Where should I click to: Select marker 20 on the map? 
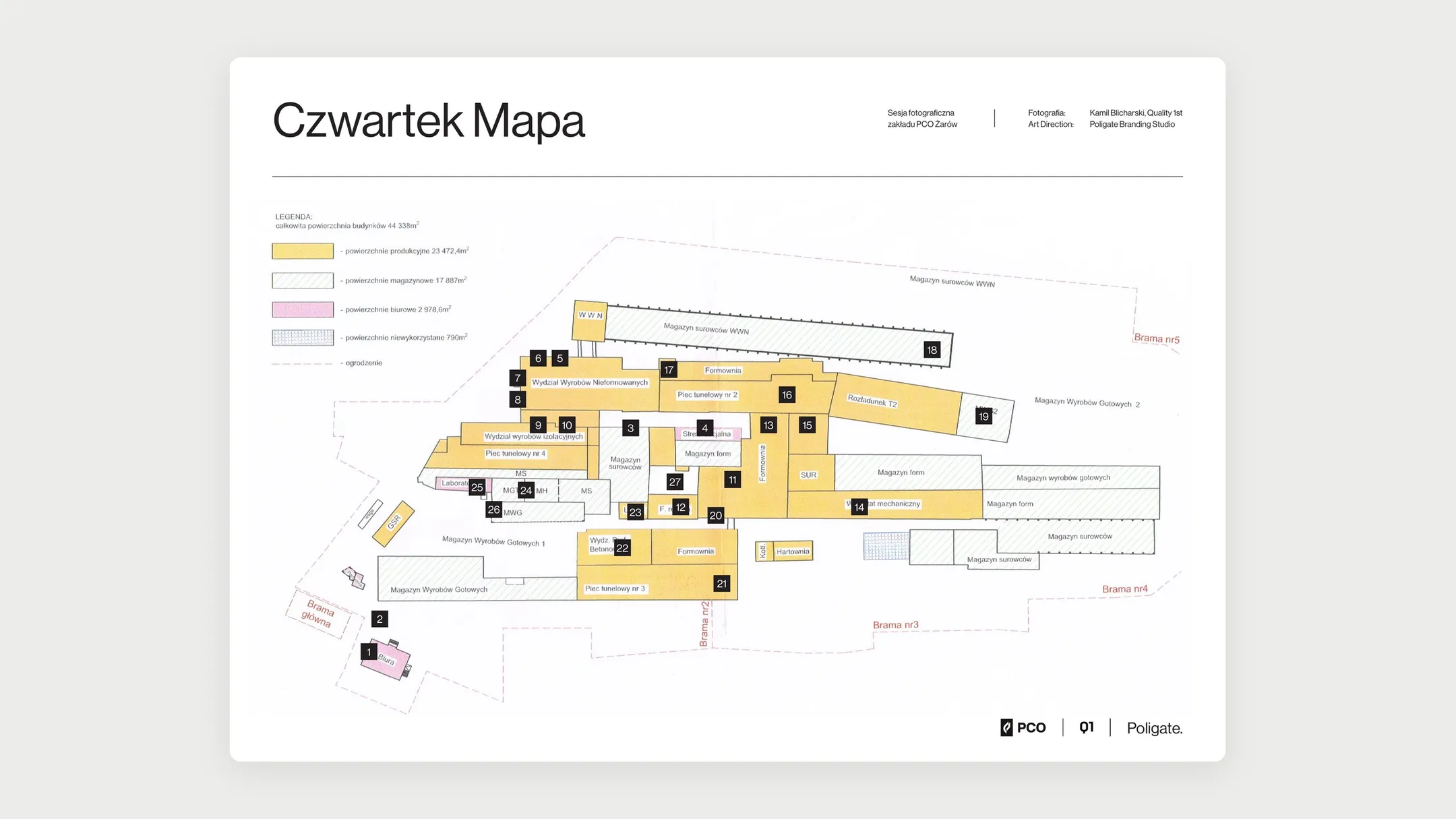[x=716, y=516]
